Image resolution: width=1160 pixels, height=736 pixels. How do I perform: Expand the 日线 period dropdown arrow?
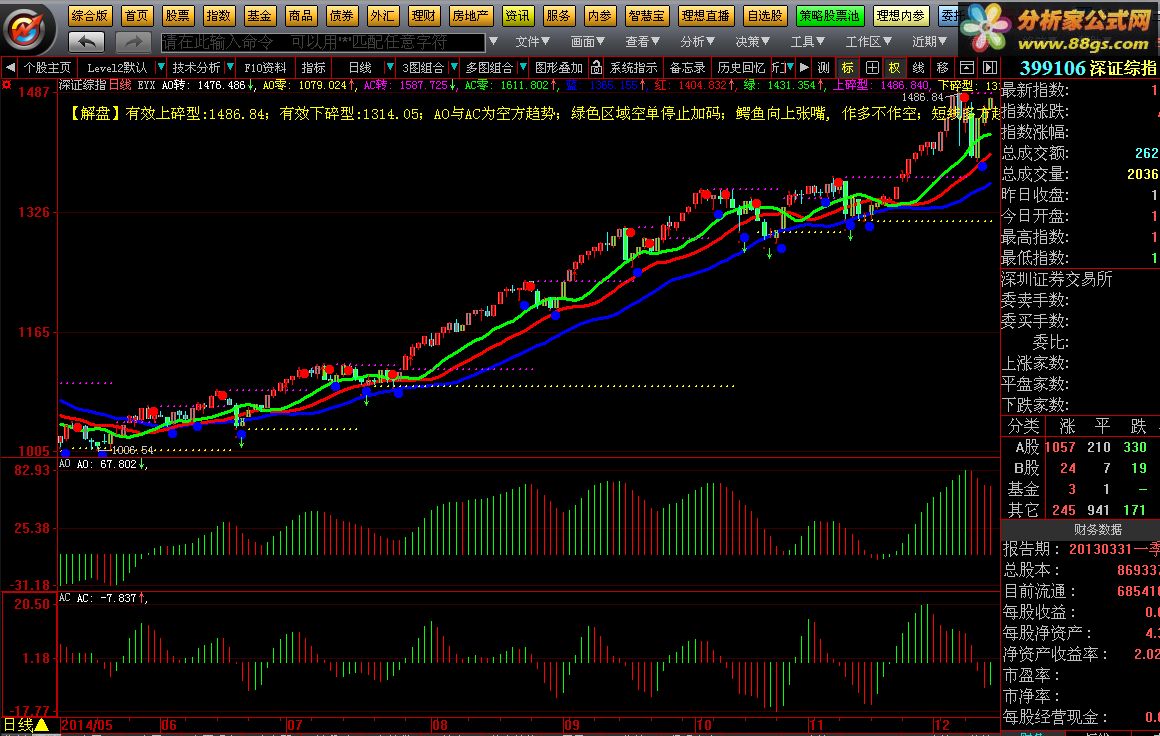pyautogui.click(x=390, y=67)
